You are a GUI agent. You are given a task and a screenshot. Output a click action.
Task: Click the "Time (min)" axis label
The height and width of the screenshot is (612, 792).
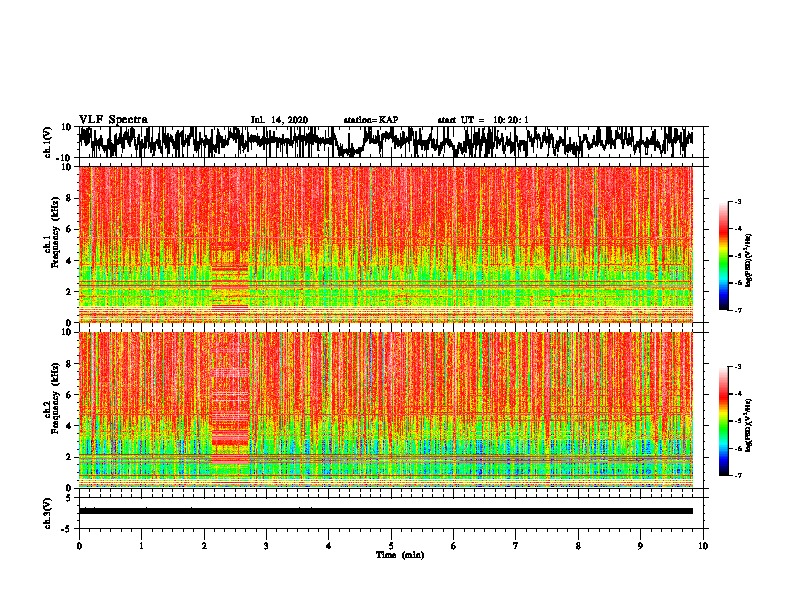click(x=400, y=555)
